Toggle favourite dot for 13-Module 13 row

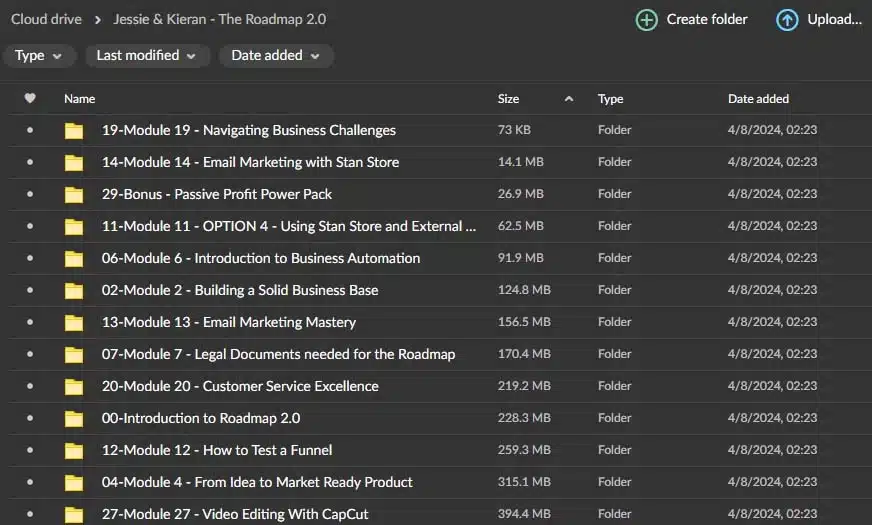click(x=30, y=322)
